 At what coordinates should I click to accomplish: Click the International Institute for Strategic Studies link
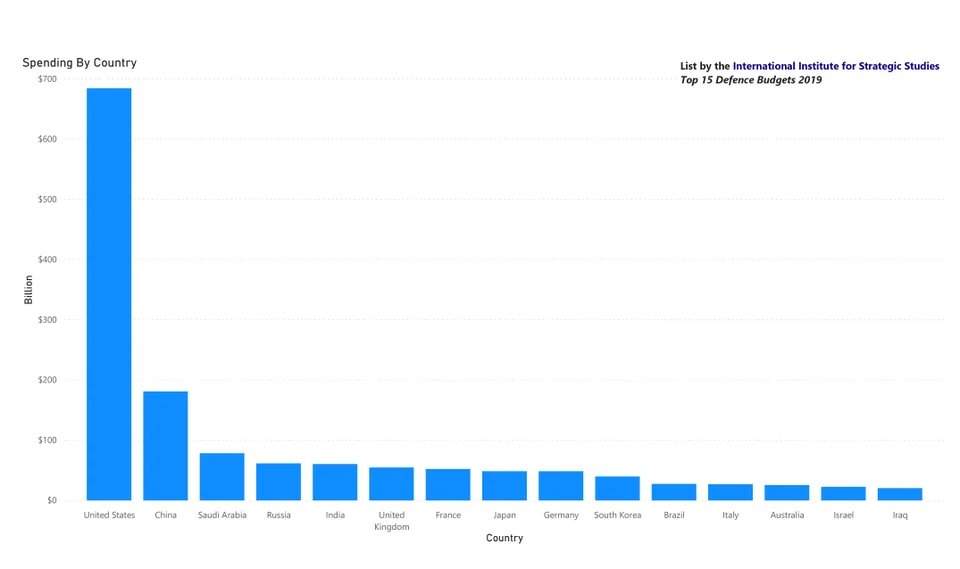point(836,66)
